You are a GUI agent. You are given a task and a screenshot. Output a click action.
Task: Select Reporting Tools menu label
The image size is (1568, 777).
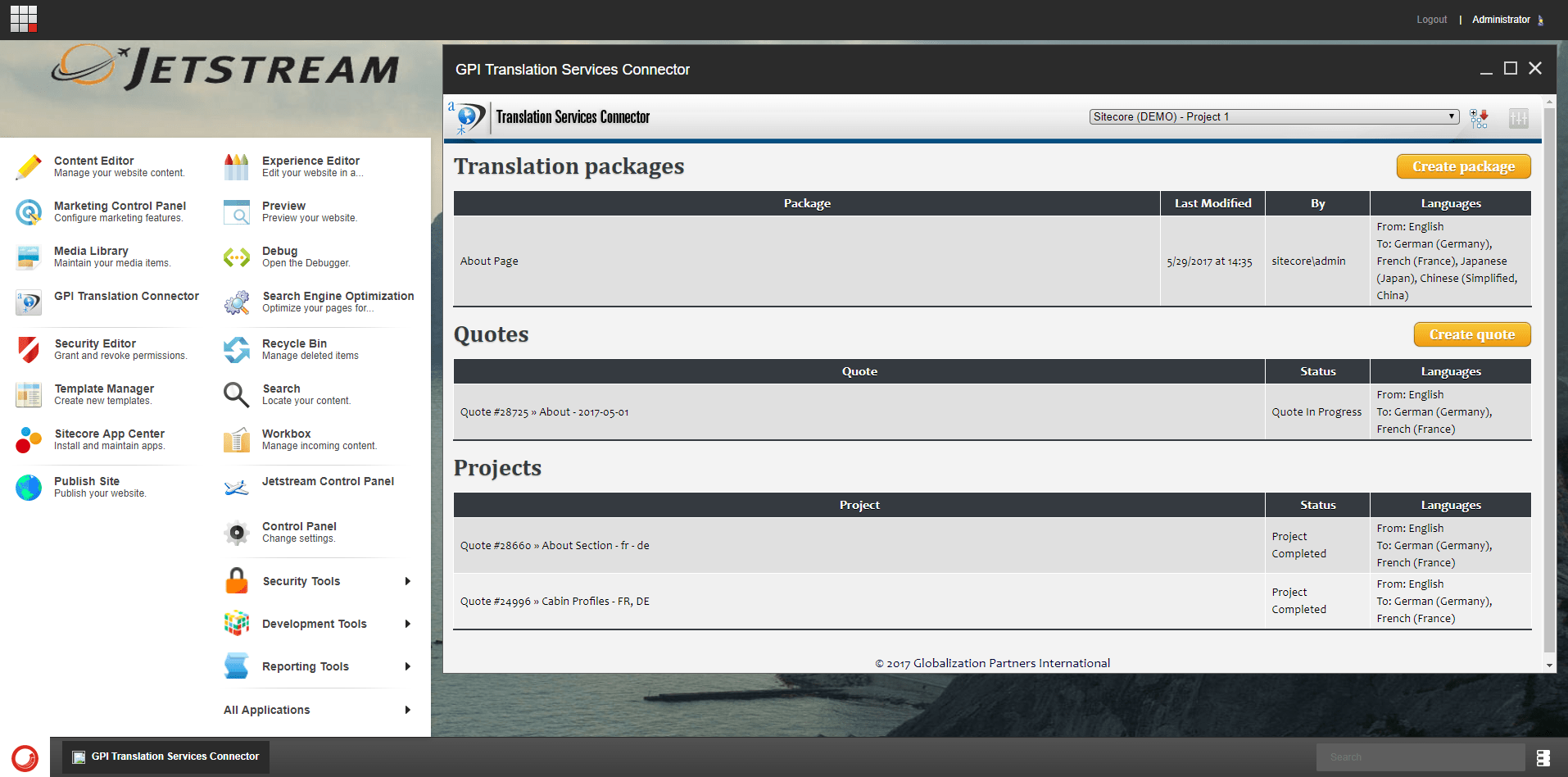click(x=306, y=666)
